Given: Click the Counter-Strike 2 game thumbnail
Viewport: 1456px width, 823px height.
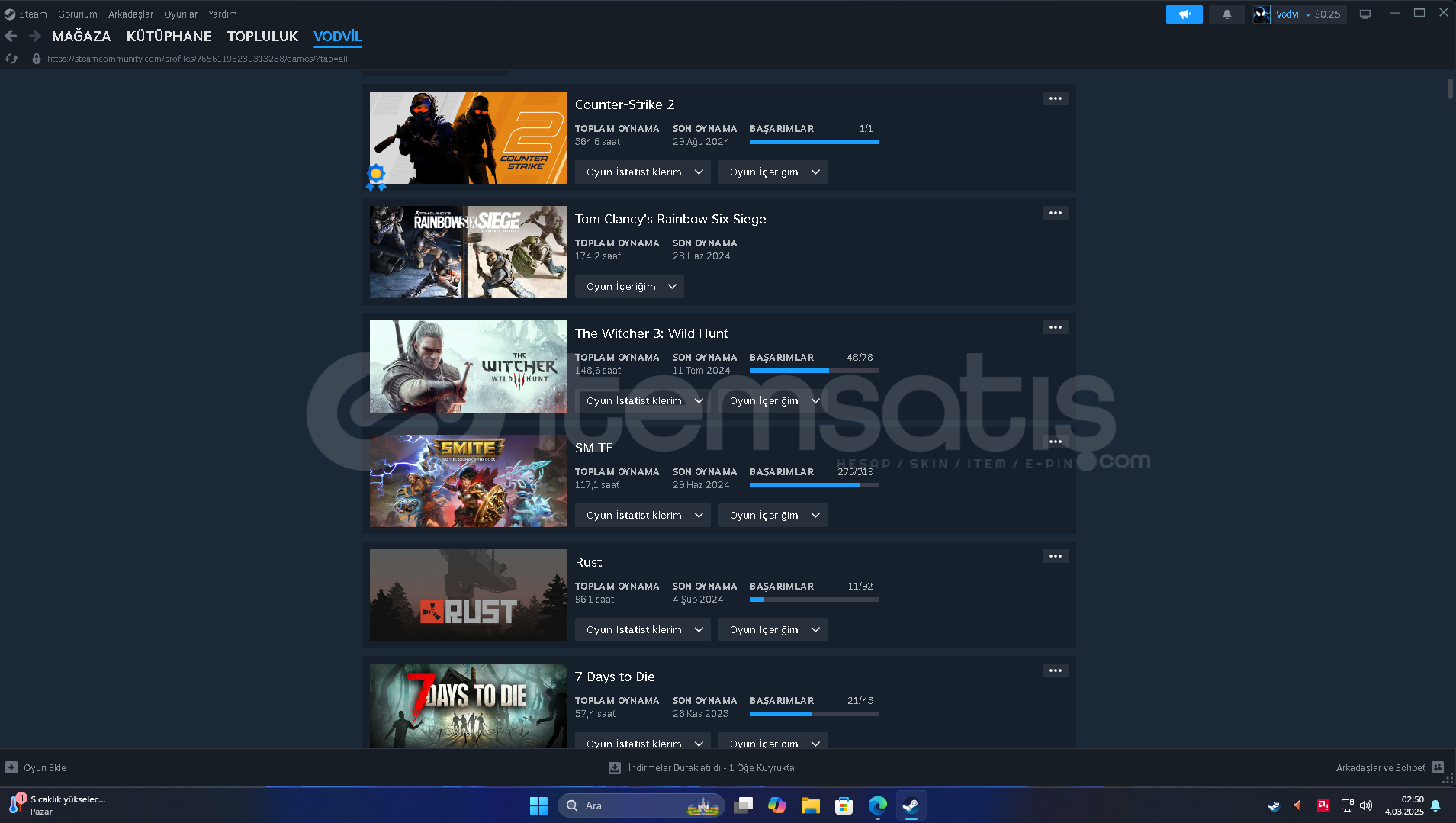Looking at the screenshot, I should (x=468, y=138).
